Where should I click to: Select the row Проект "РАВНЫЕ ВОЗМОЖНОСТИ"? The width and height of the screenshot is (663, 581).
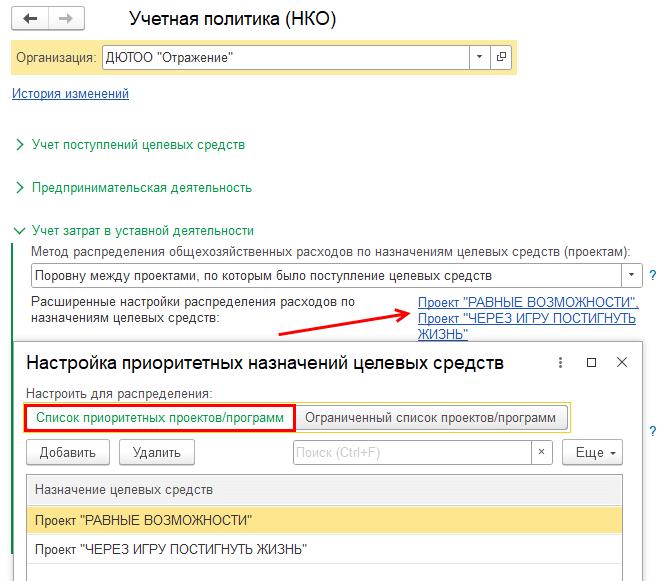point(324,520)
